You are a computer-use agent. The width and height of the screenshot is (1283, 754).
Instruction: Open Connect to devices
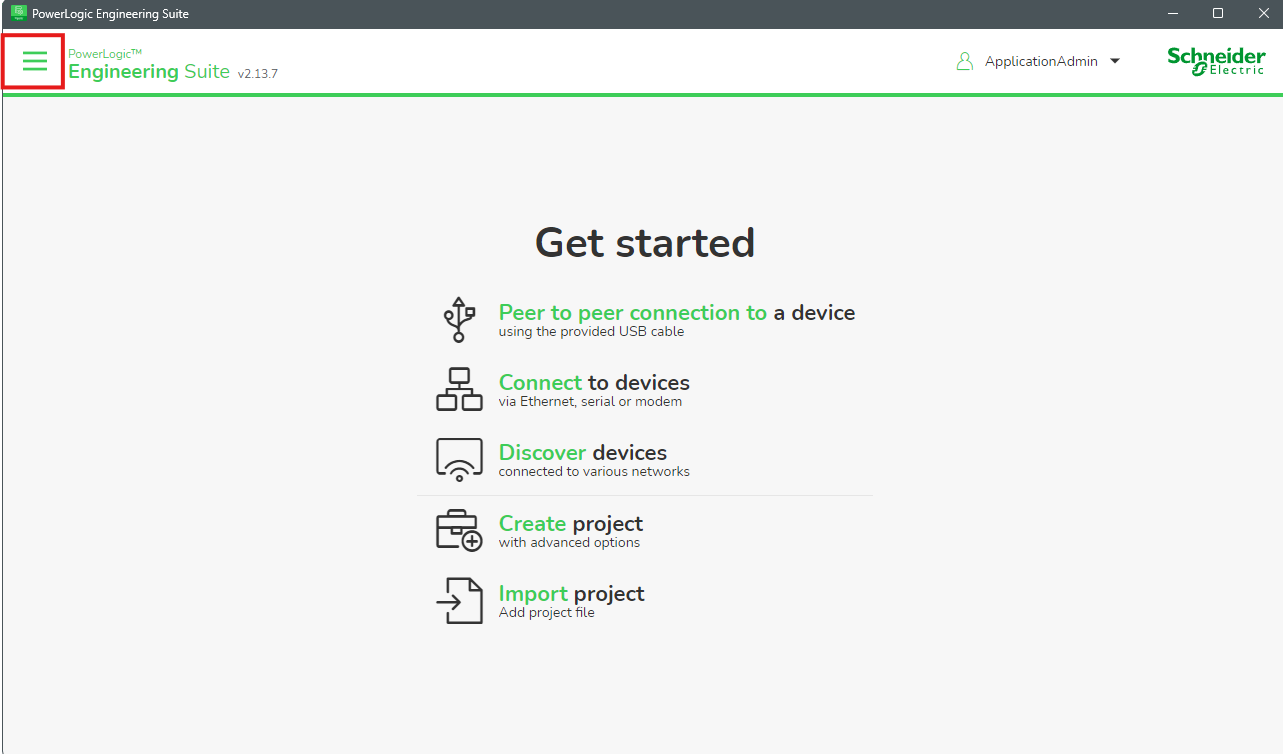coord(594,383)
